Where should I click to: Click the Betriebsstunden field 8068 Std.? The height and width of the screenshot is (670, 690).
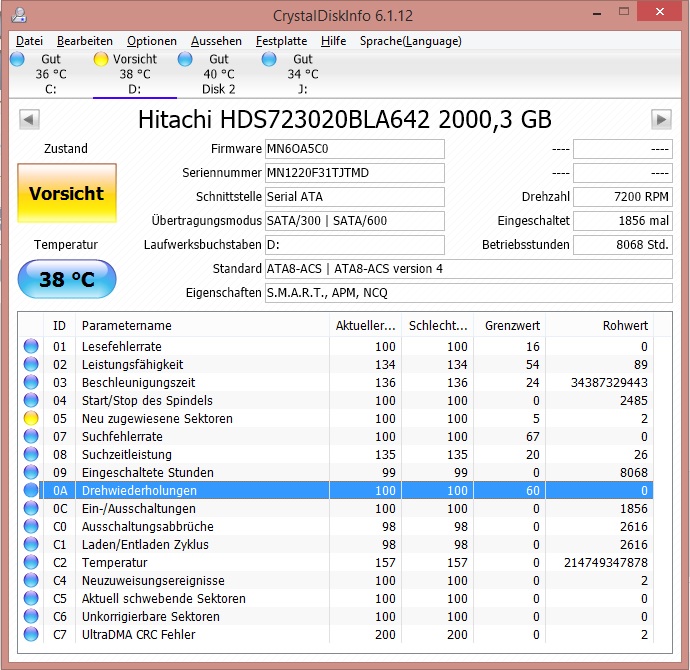point(623,245)
